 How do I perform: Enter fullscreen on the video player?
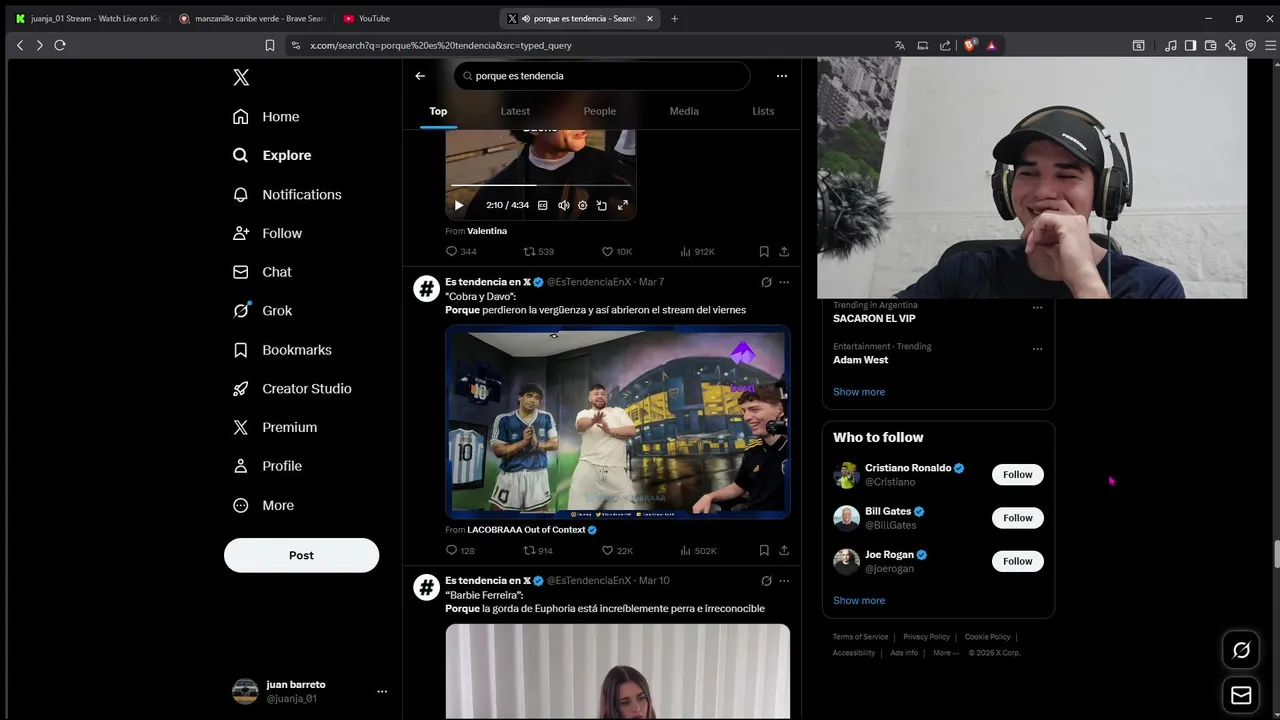tap(623, 205)
